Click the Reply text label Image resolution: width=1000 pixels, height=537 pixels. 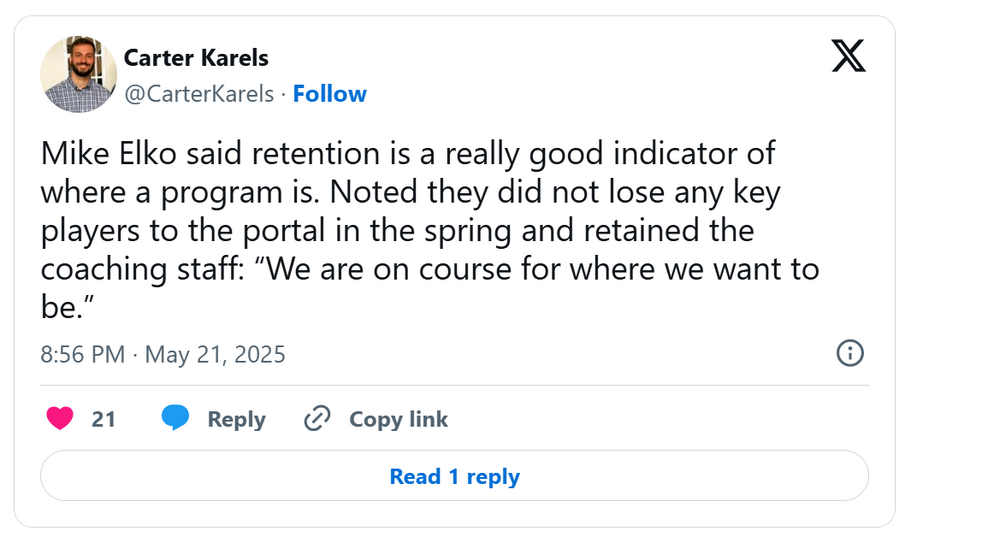click(x=236, y=419)
